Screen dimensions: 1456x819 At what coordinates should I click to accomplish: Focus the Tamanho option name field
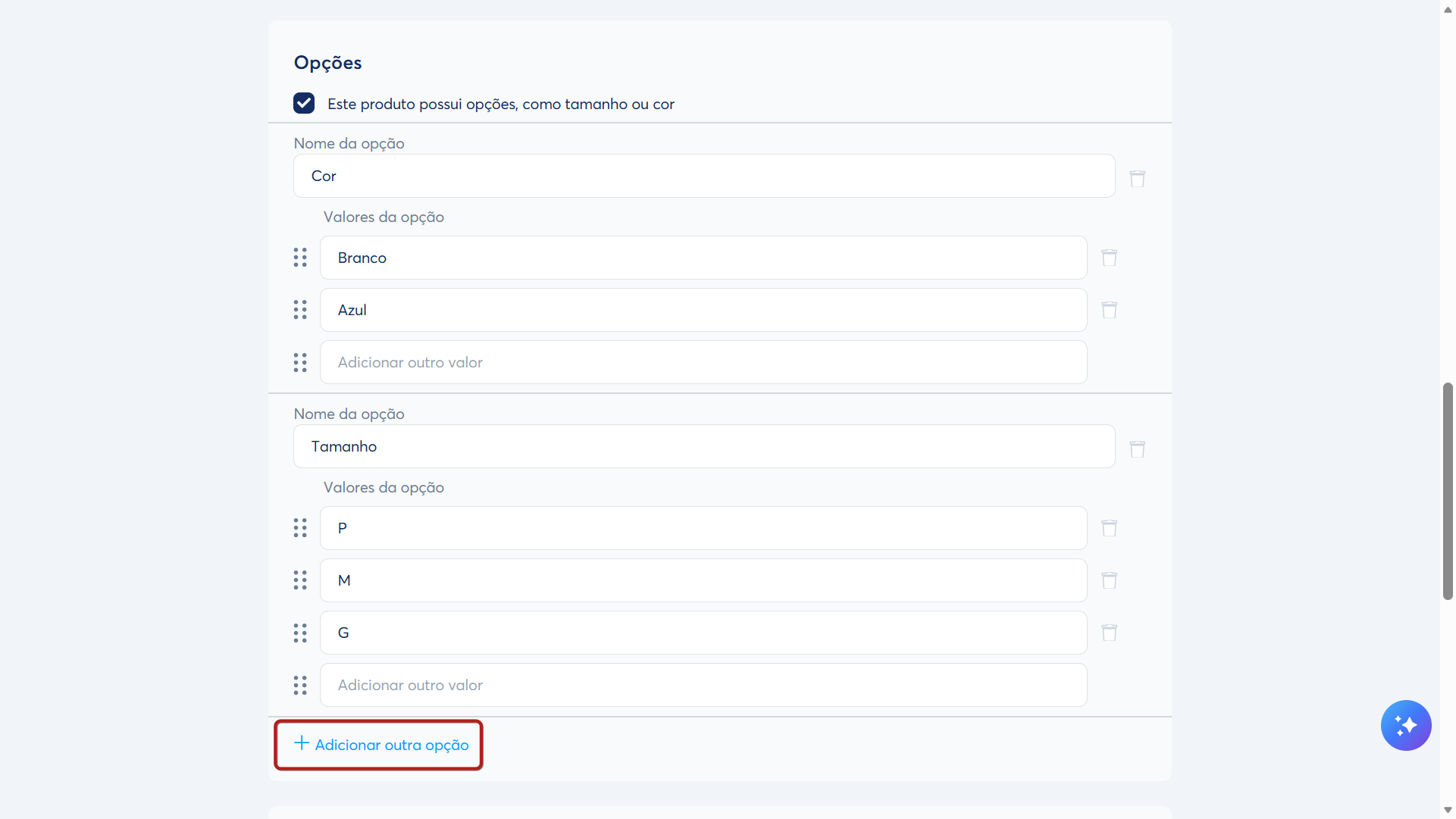coord(703,446)
